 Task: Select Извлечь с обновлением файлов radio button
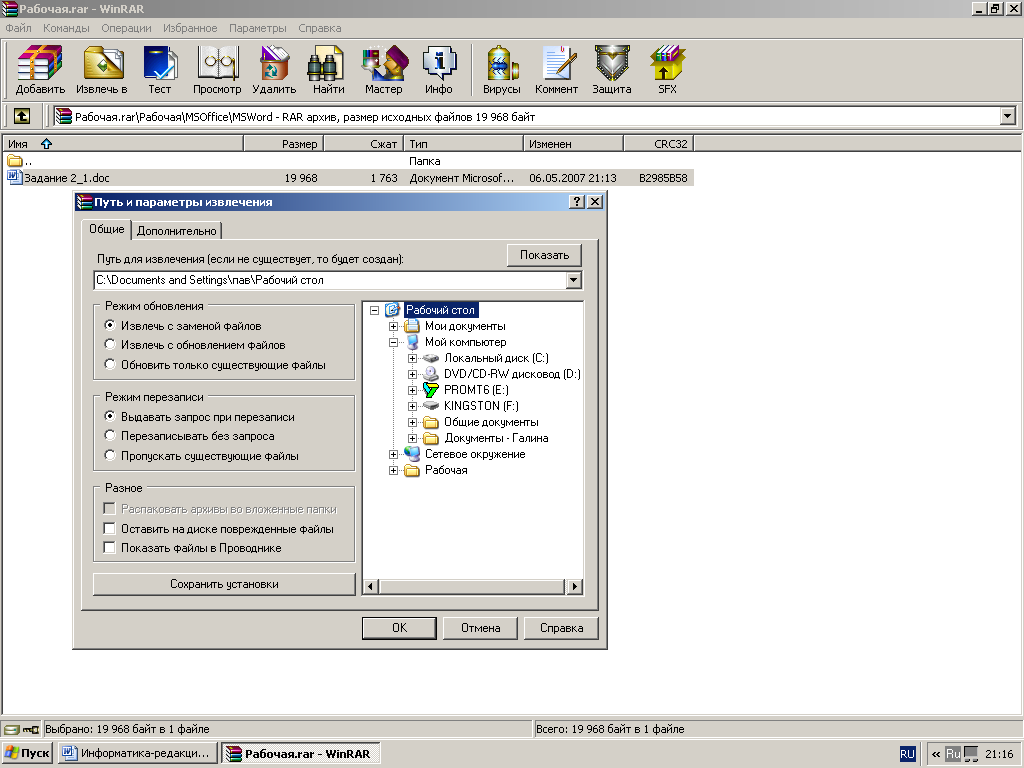coord(110,344)
